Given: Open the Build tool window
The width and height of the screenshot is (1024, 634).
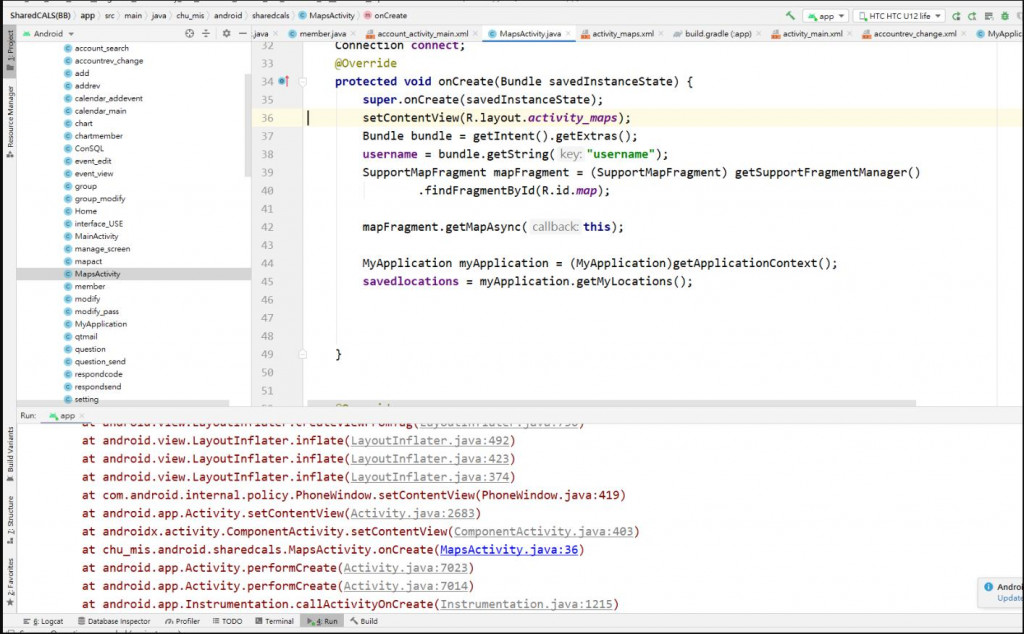Looking at the screenshot, I should click(x=364, y=621).
